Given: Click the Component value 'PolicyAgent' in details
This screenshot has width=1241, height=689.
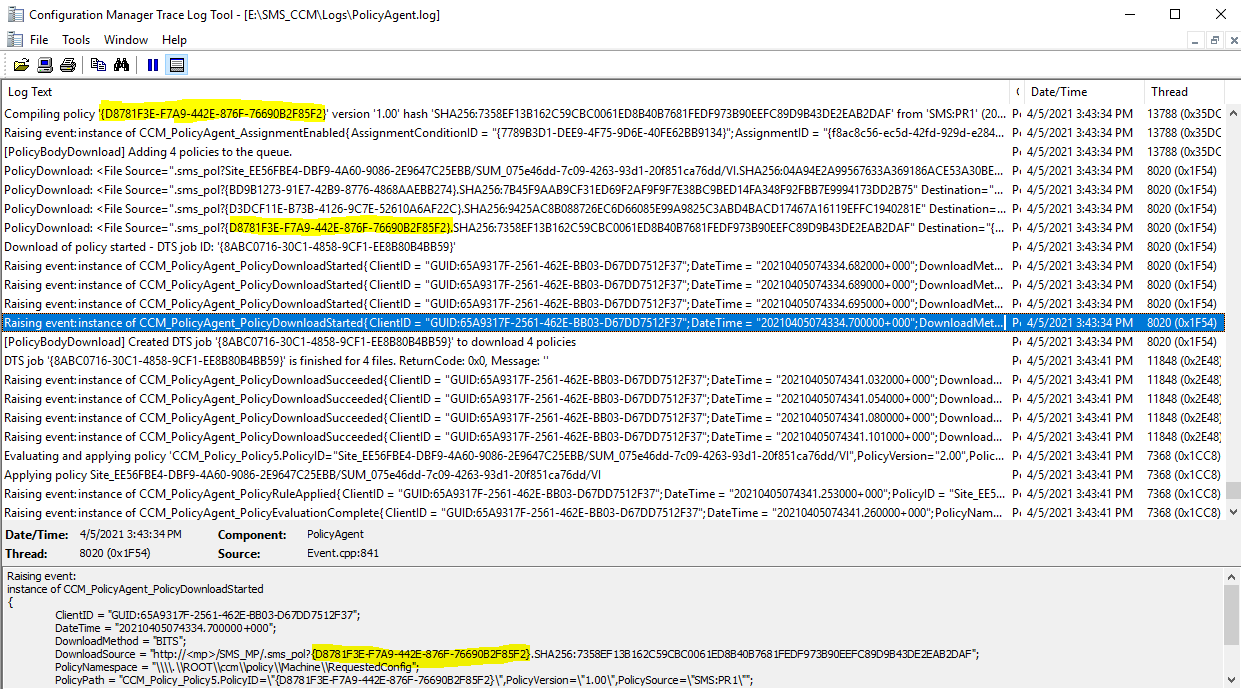Looking at the screenshot, I should [336, 535].
